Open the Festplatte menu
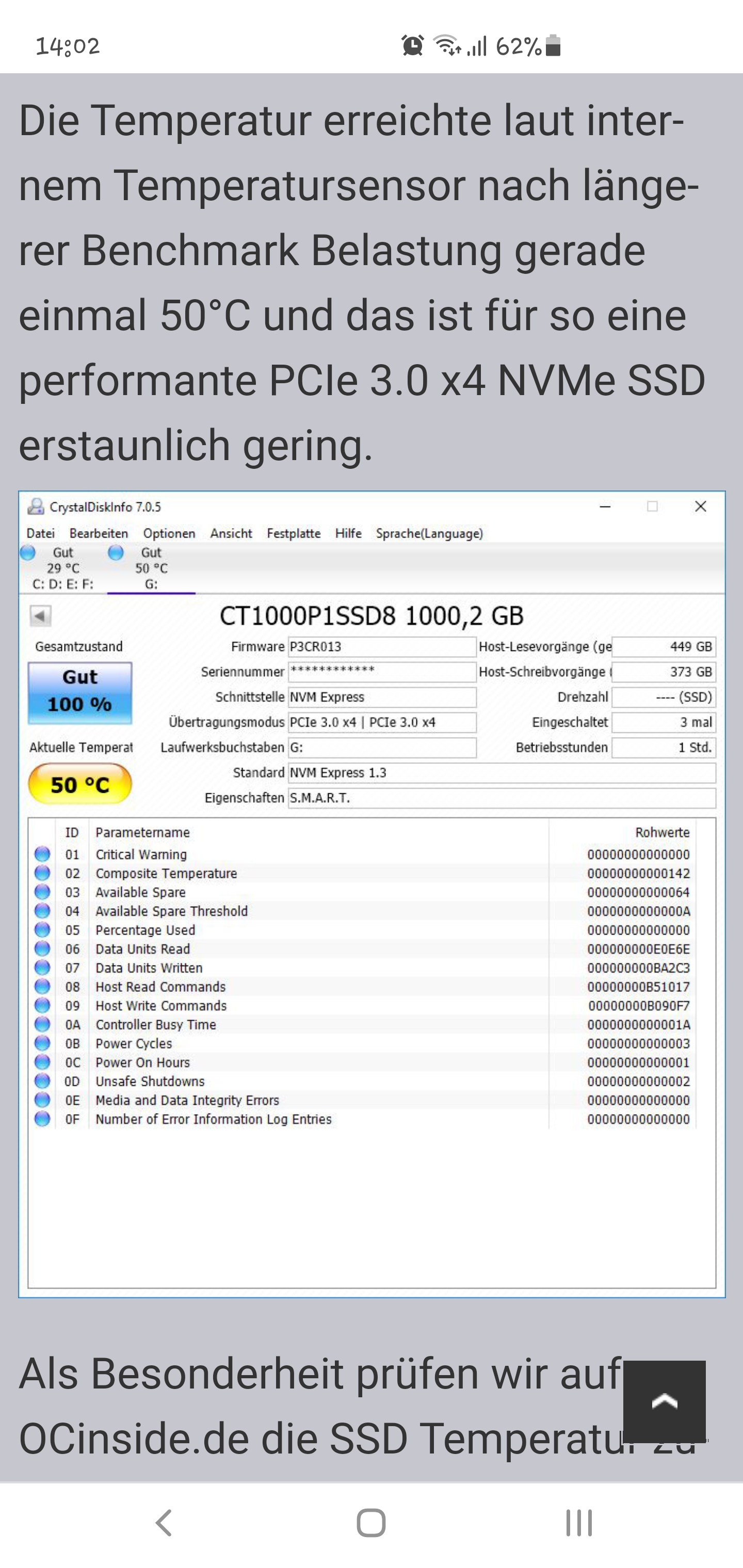Viewport: 743px width, 1568px height. point(294,533)
